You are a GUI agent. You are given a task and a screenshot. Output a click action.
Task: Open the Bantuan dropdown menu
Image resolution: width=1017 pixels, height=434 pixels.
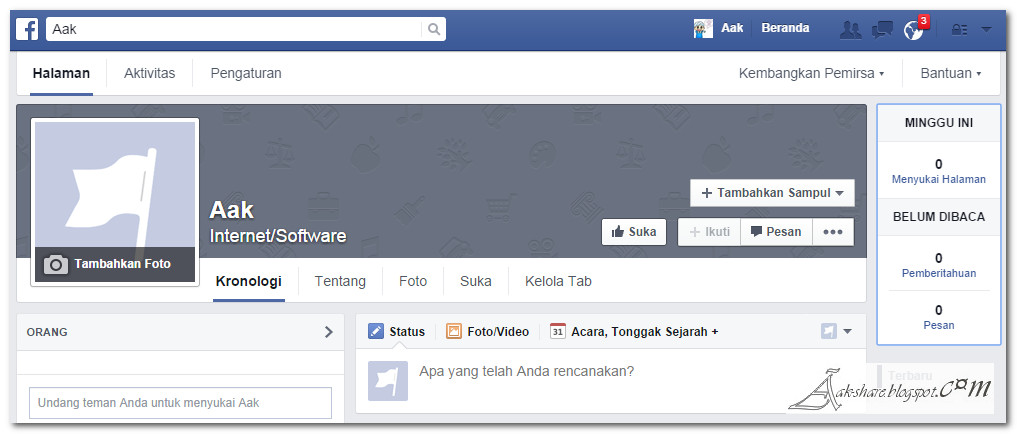click(951, 73)
